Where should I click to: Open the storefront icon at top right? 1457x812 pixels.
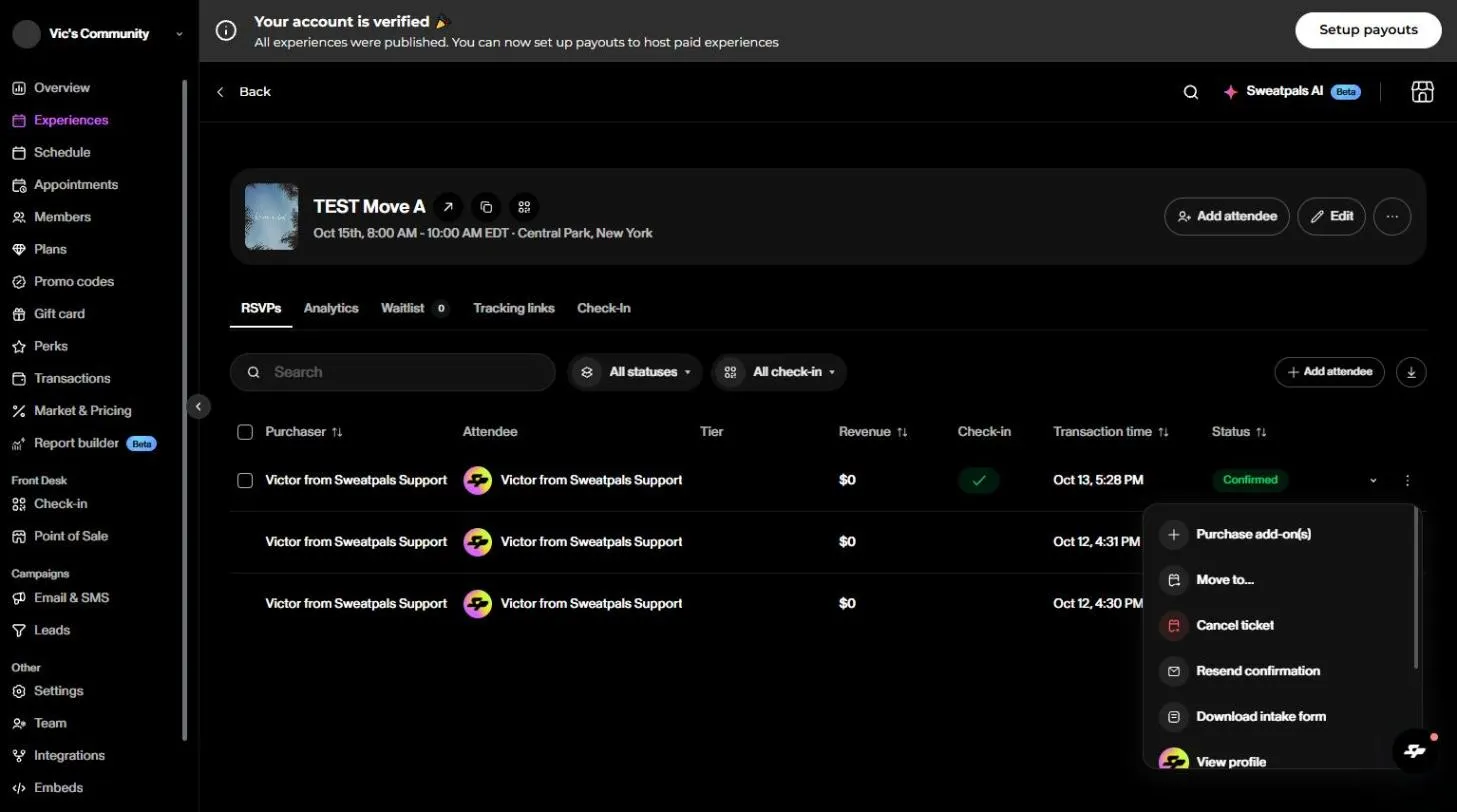(x=1422, y=92)
